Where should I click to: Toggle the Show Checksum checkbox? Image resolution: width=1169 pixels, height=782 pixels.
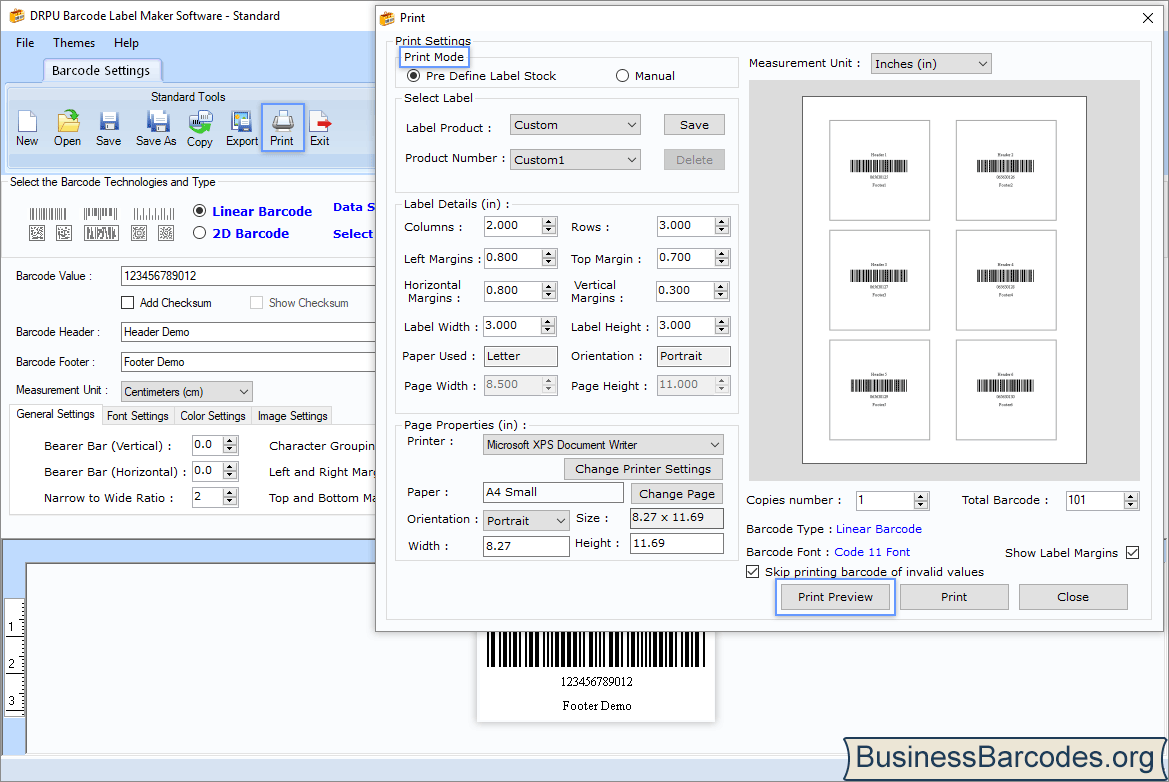pyautogui.click(x=256, y=303)
